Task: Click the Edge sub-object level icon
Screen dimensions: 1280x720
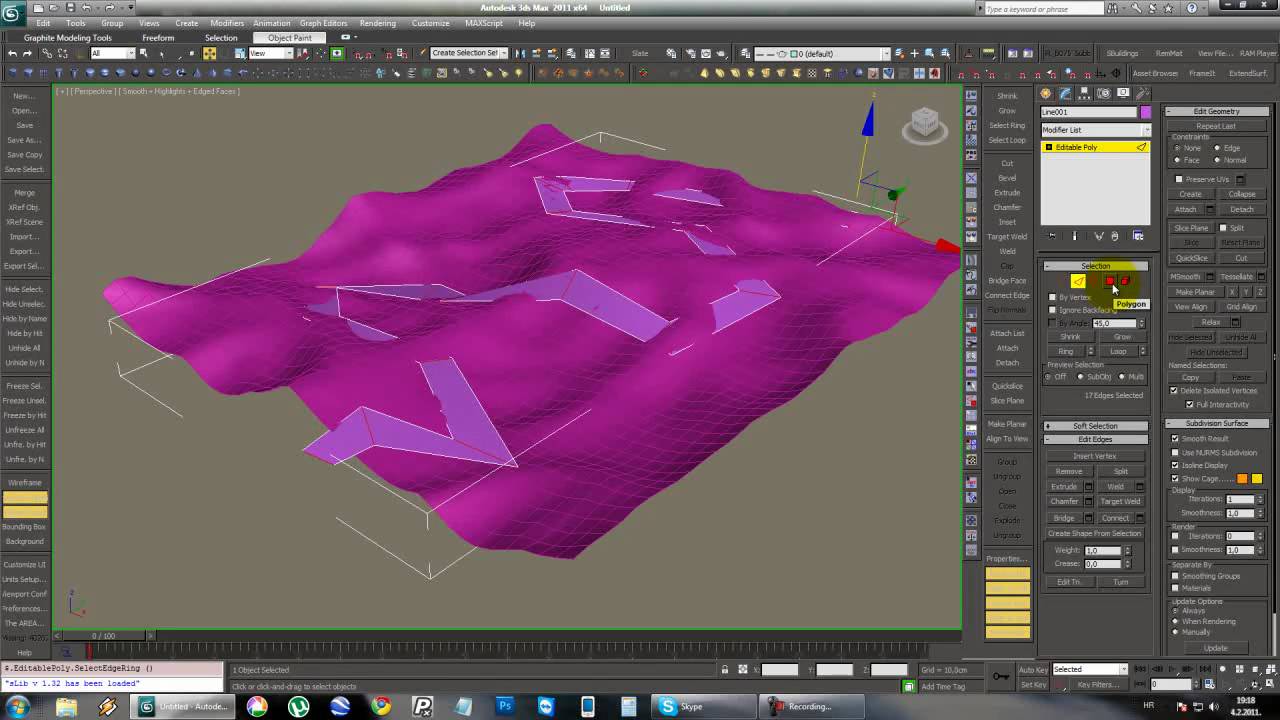Action: point(1078,282)
